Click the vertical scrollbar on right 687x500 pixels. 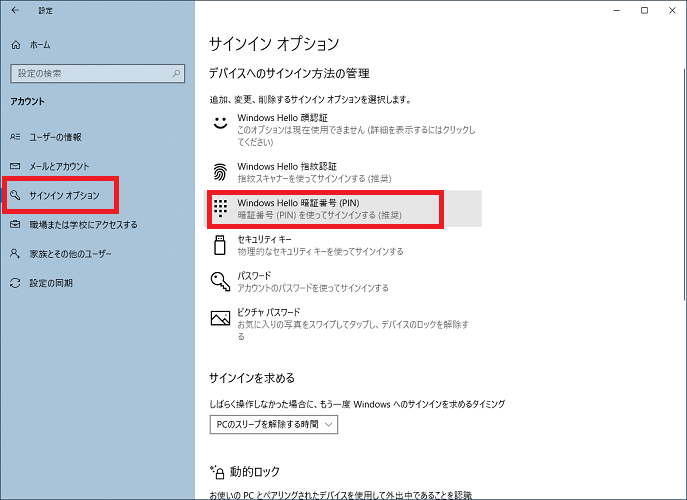684,184
